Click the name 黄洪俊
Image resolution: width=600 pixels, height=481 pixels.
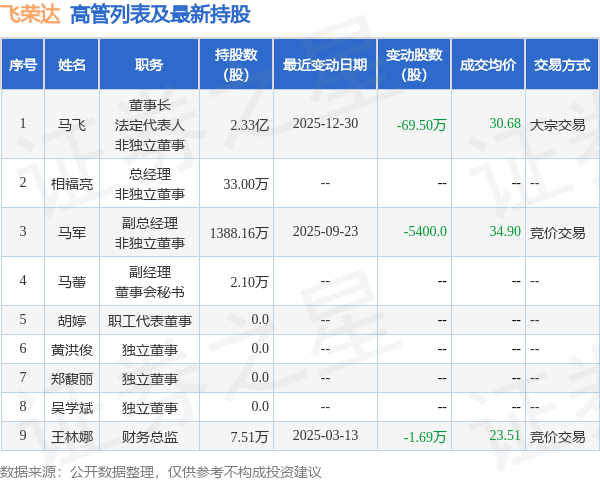pyautogui.click(x=72, y=349)
